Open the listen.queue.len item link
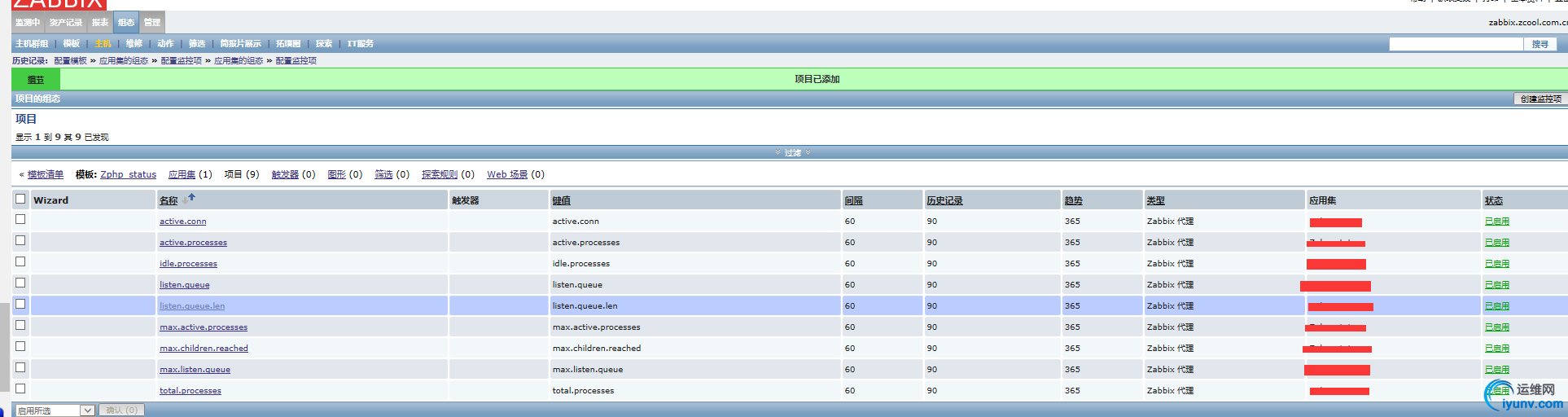Image resolution: width=1568 pixels, height=417 pixels. (x=192, y=305)
